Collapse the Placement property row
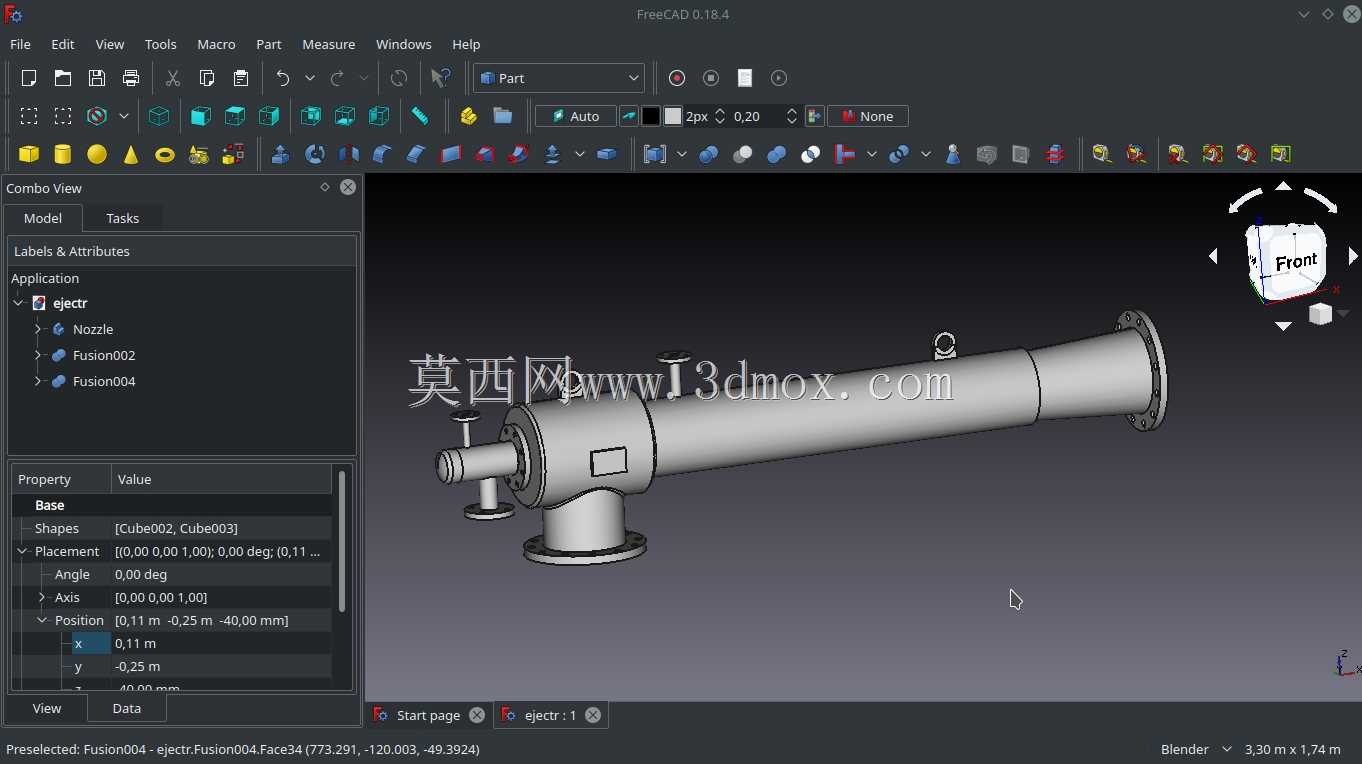Viewport: 1362px width, 764px height. 22,551
